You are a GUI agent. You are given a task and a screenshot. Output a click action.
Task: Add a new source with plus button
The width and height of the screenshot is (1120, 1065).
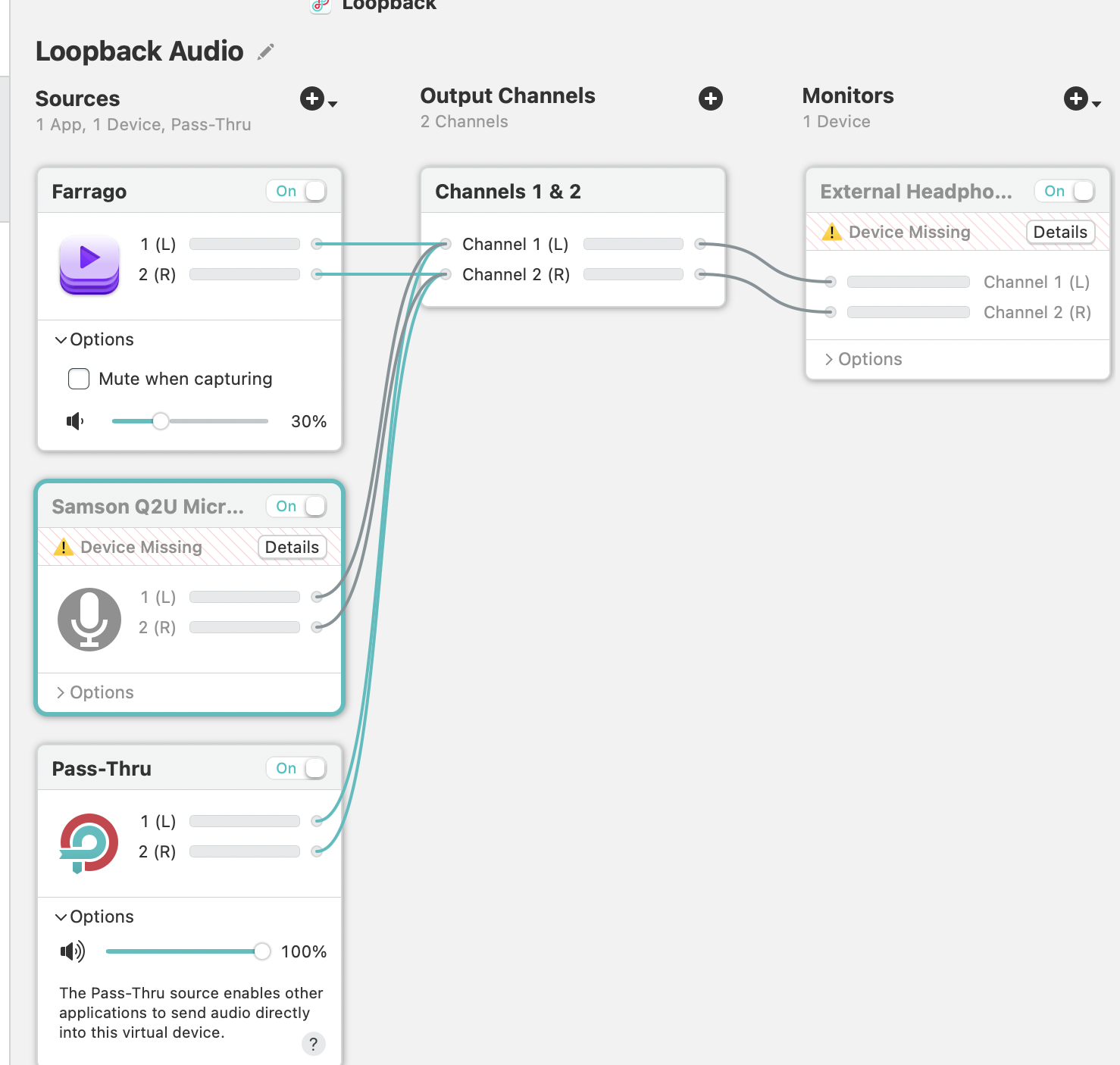(311, 98)
